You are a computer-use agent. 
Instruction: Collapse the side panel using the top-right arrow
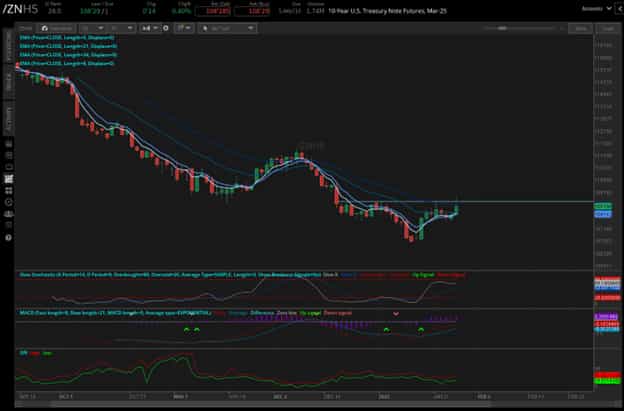click(x=620, y=8)
